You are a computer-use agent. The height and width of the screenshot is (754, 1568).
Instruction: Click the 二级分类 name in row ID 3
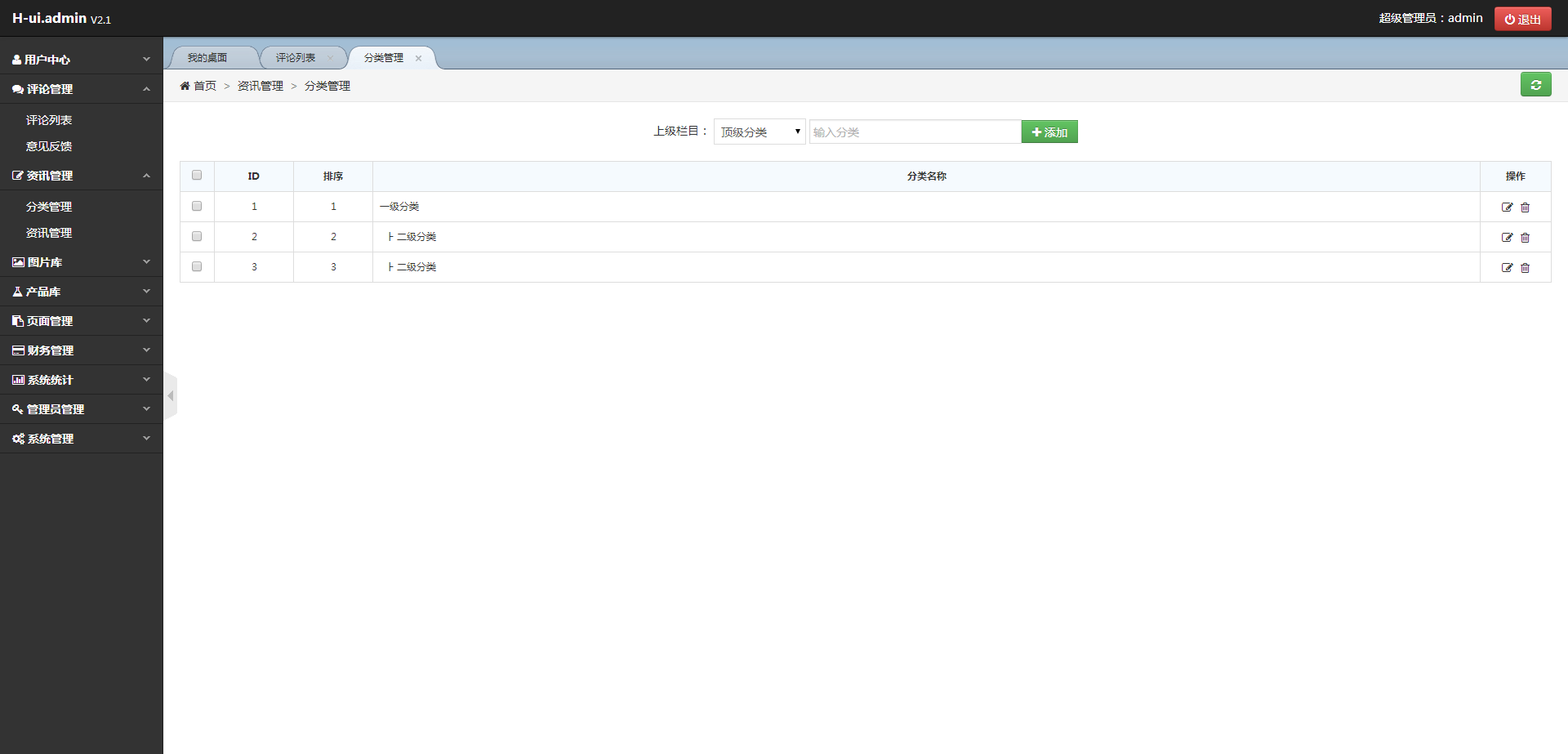(x=416, y=267)
